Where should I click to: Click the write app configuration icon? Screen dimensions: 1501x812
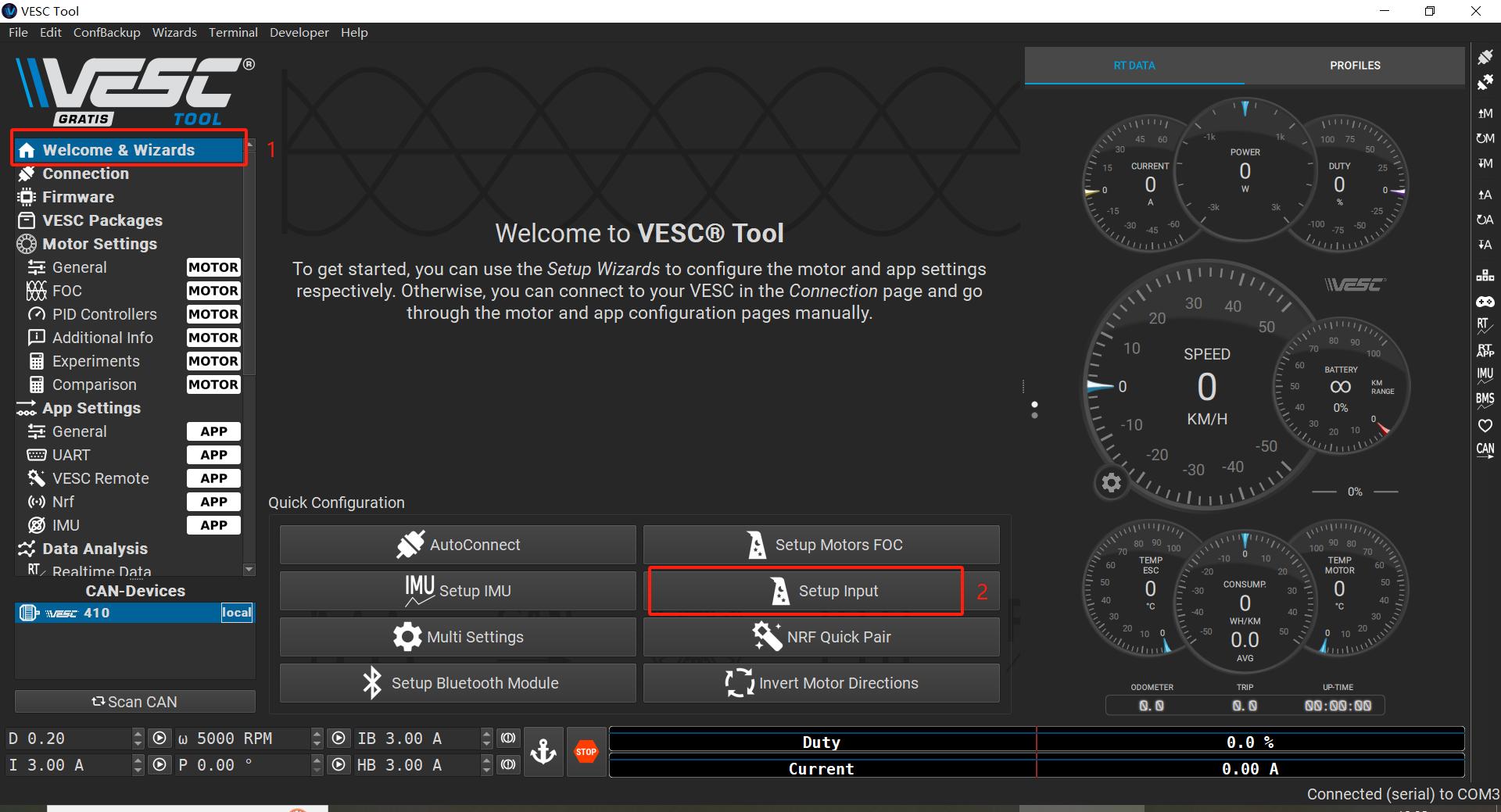click(x=1485, y=245)
